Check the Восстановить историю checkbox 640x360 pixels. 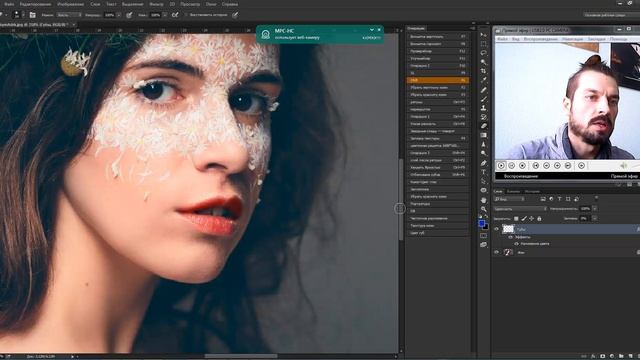click(186, 15)
